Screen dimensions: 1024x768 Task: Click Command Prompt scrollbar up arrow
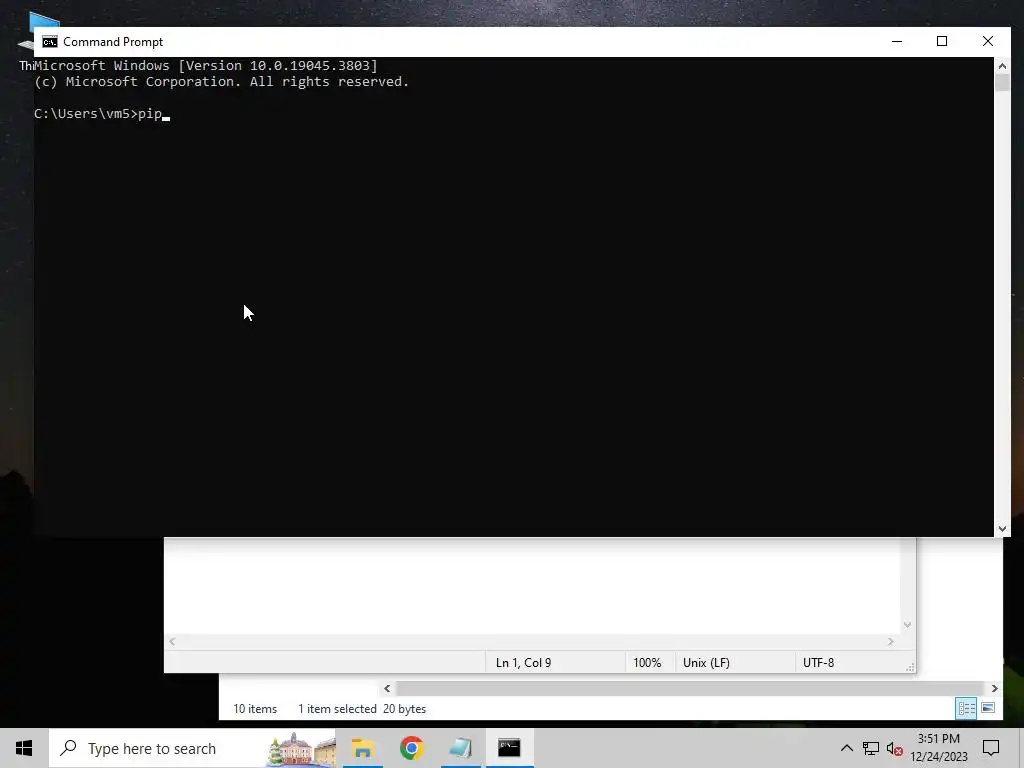(1002, 65)
